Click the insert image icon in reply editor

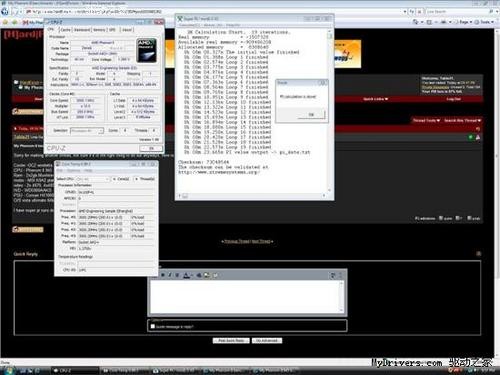(x=207, y=275)
